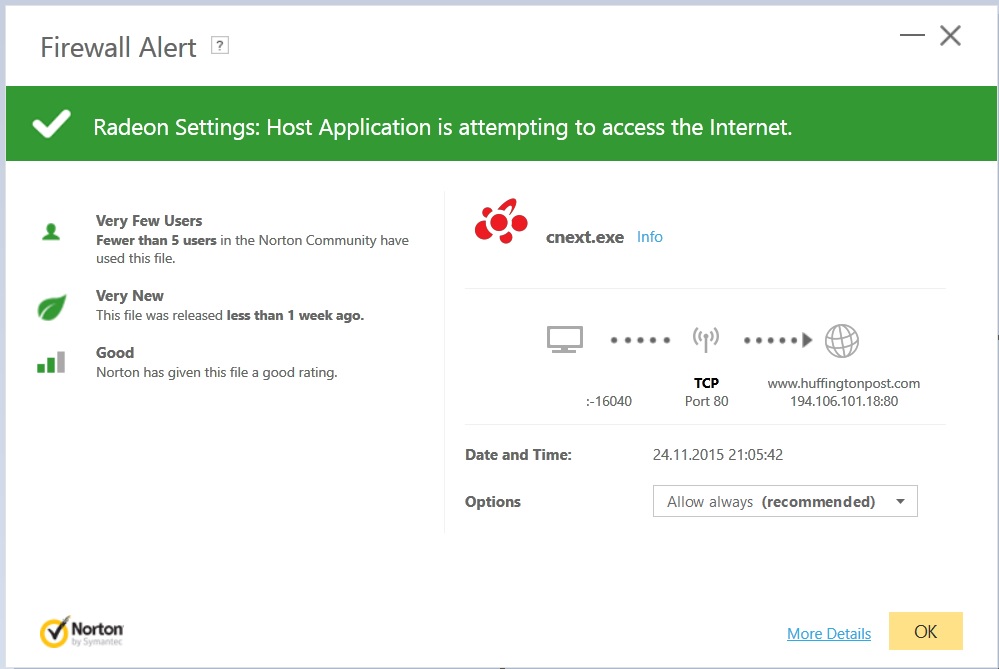The height and width of the screenshot is (669, 999).
Task: Click the white checkmark in green banner
Action: click(x=52, y=124)
